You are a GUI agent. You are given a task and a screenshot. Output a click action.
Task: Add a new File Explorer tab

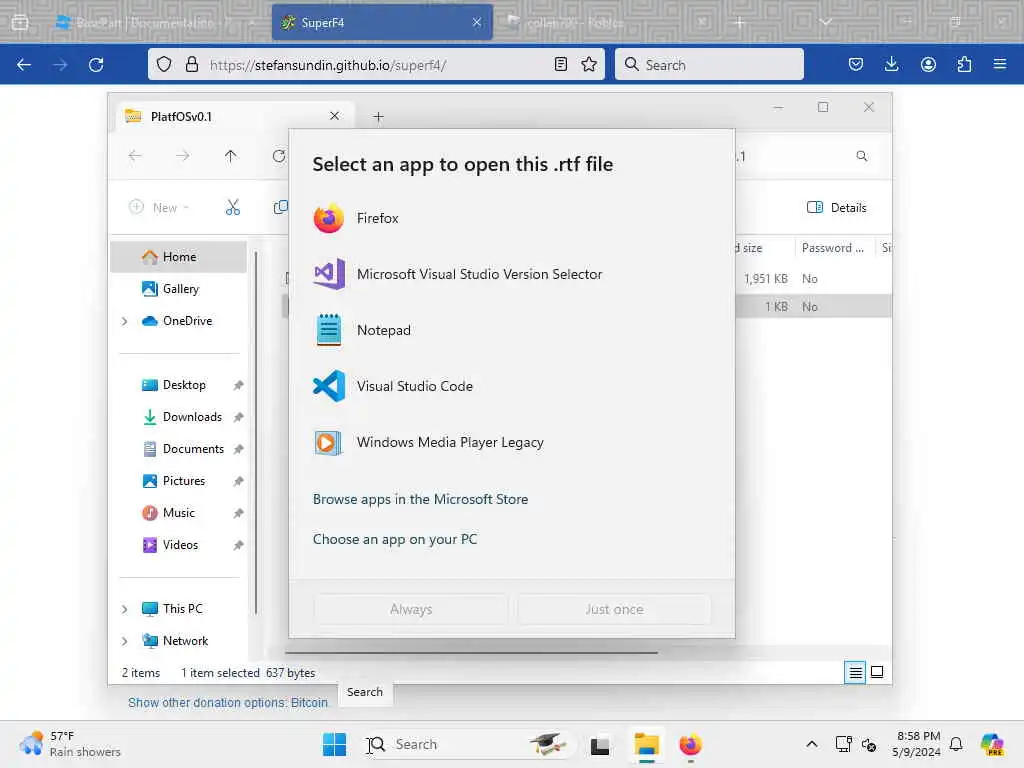(x=378, y=117)
